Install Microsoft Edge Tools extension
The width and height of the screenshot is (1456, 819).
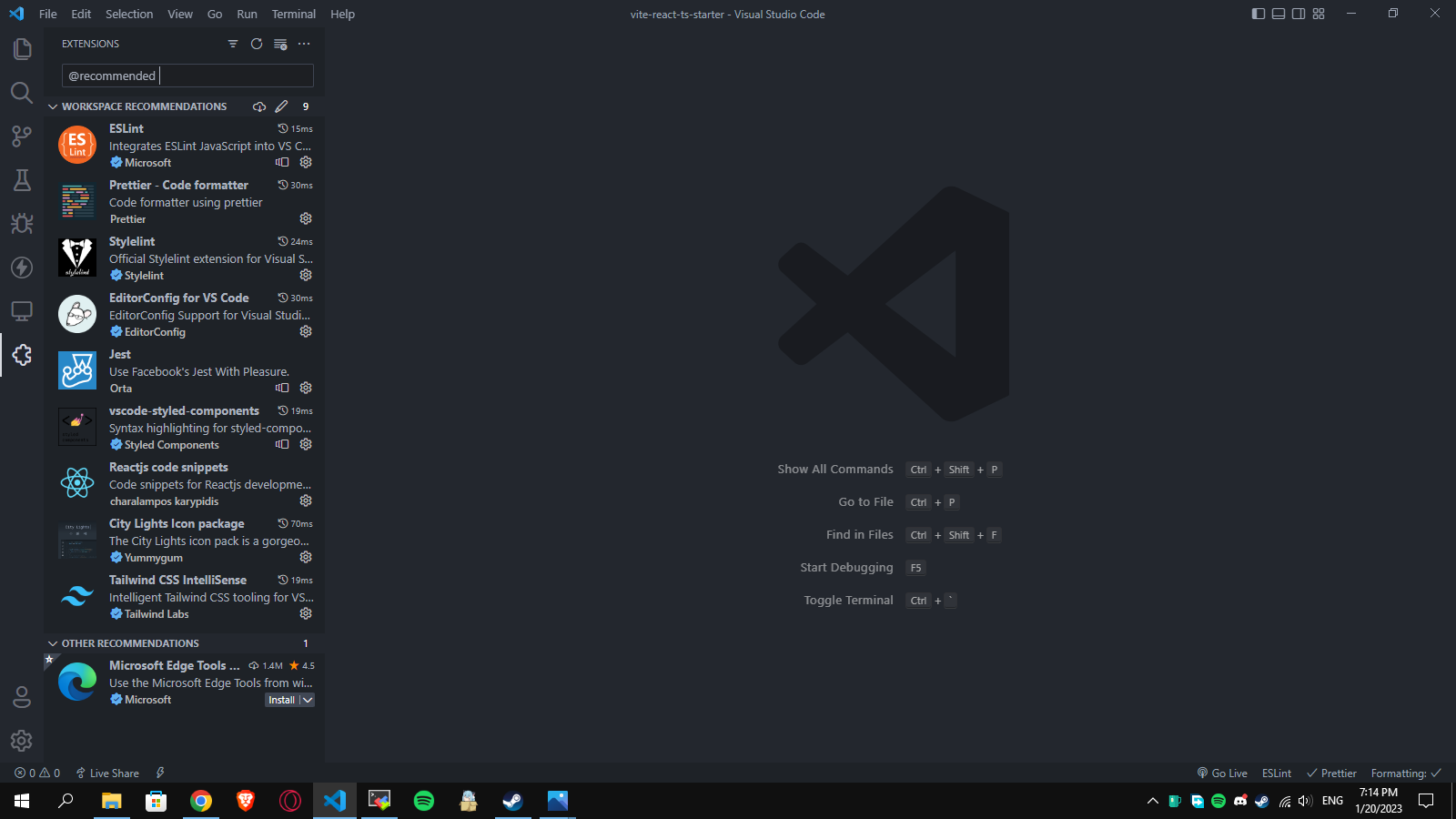click(x=282, y=700)
